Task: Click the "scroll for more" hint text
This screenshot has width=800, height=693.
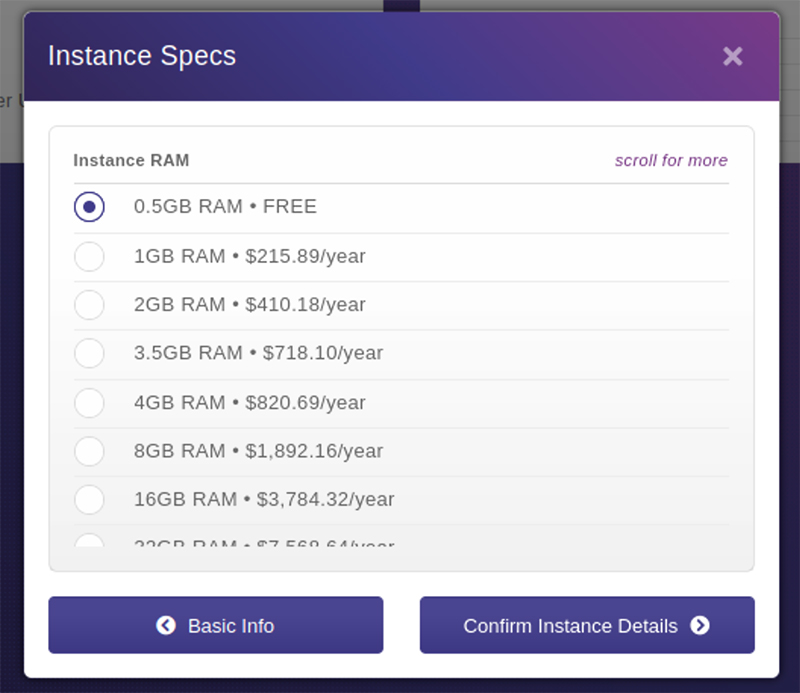Action: pyautogui.click(x=671, y=161)
